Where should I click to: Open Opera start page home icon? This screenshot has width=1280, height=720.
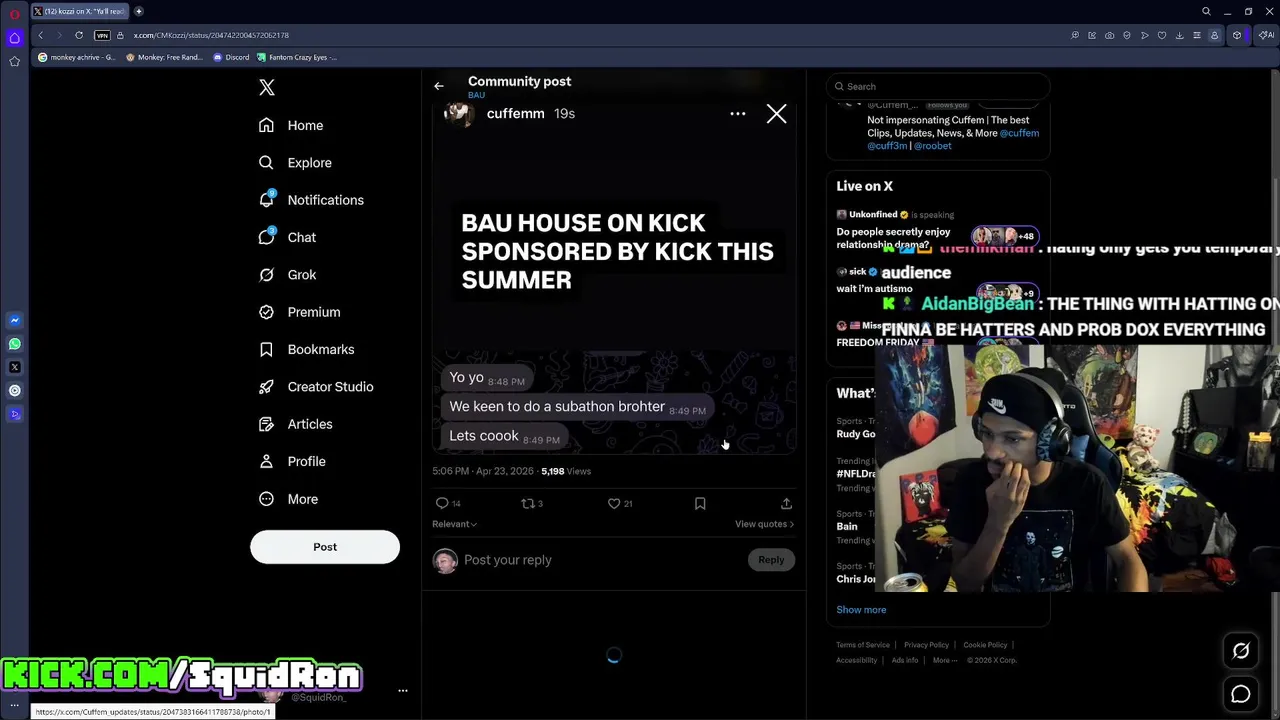pyautogui.click(x=14, y=38)
